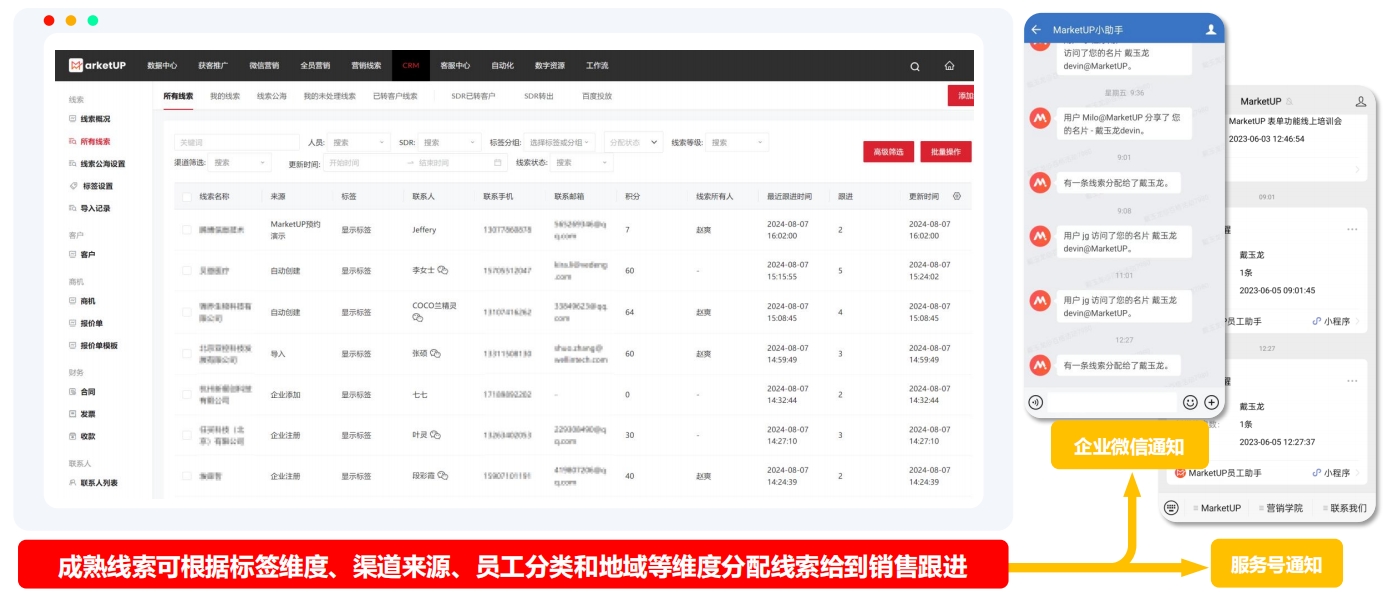Click the WeChat icon next to 李女士

[x=442, y=271]
